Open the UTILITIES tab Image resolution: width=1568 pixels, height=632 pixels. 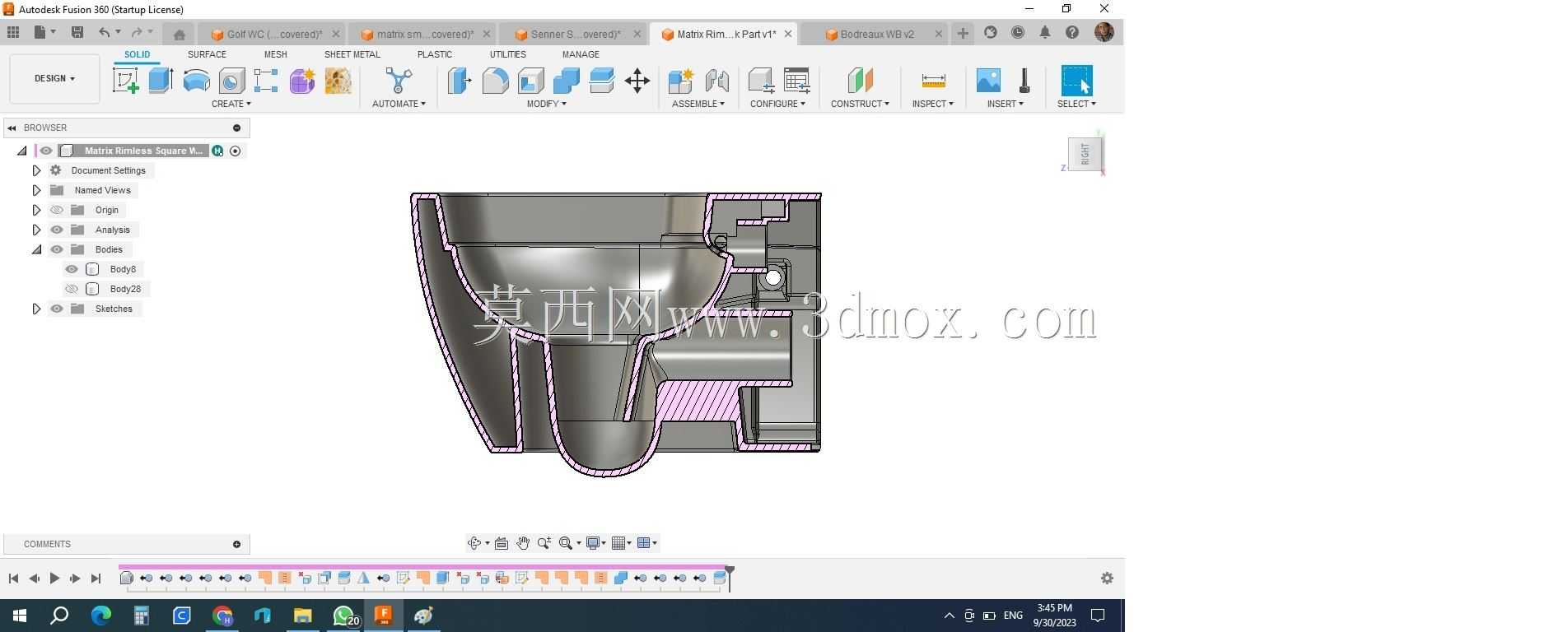tap(508, 54)
